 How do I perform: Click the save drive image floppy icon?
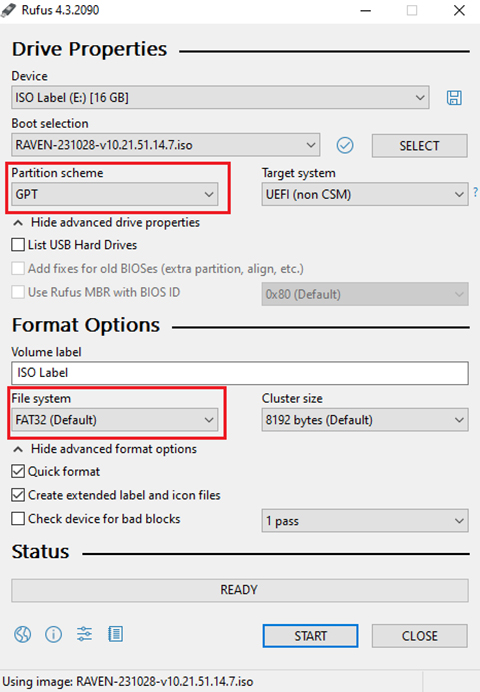[454, 98]
